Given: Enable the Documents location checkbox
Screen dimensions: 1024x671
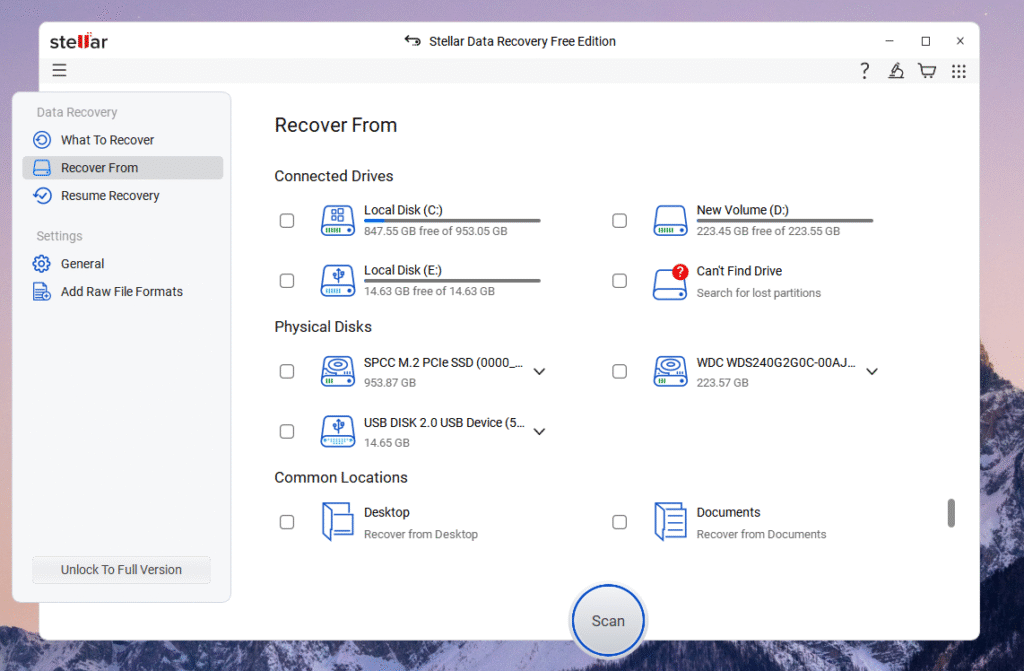Looking at the screenshot, I should pos(619,522).
